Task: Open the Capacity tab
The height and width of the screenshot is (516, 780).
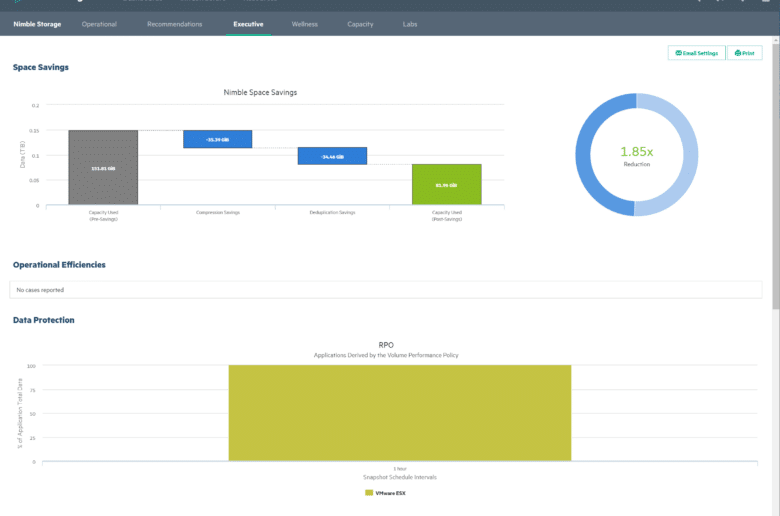Action: pyautogui.click(x=360, y=24)
